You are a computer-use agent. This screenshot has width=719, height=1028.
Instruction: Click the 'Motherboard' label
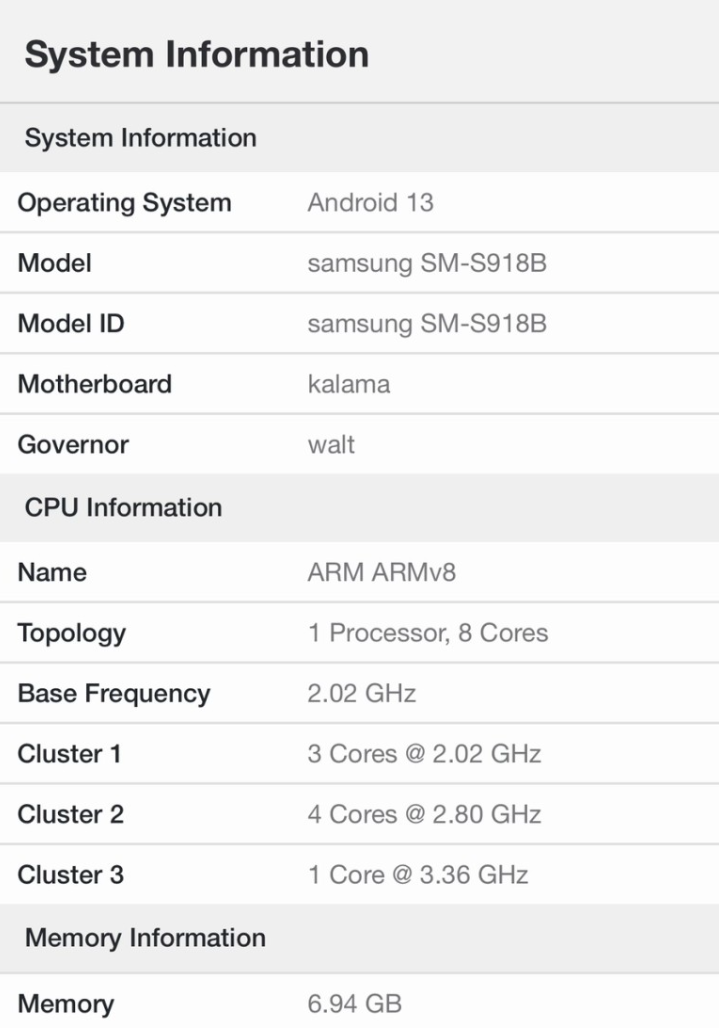pos(94,384)
